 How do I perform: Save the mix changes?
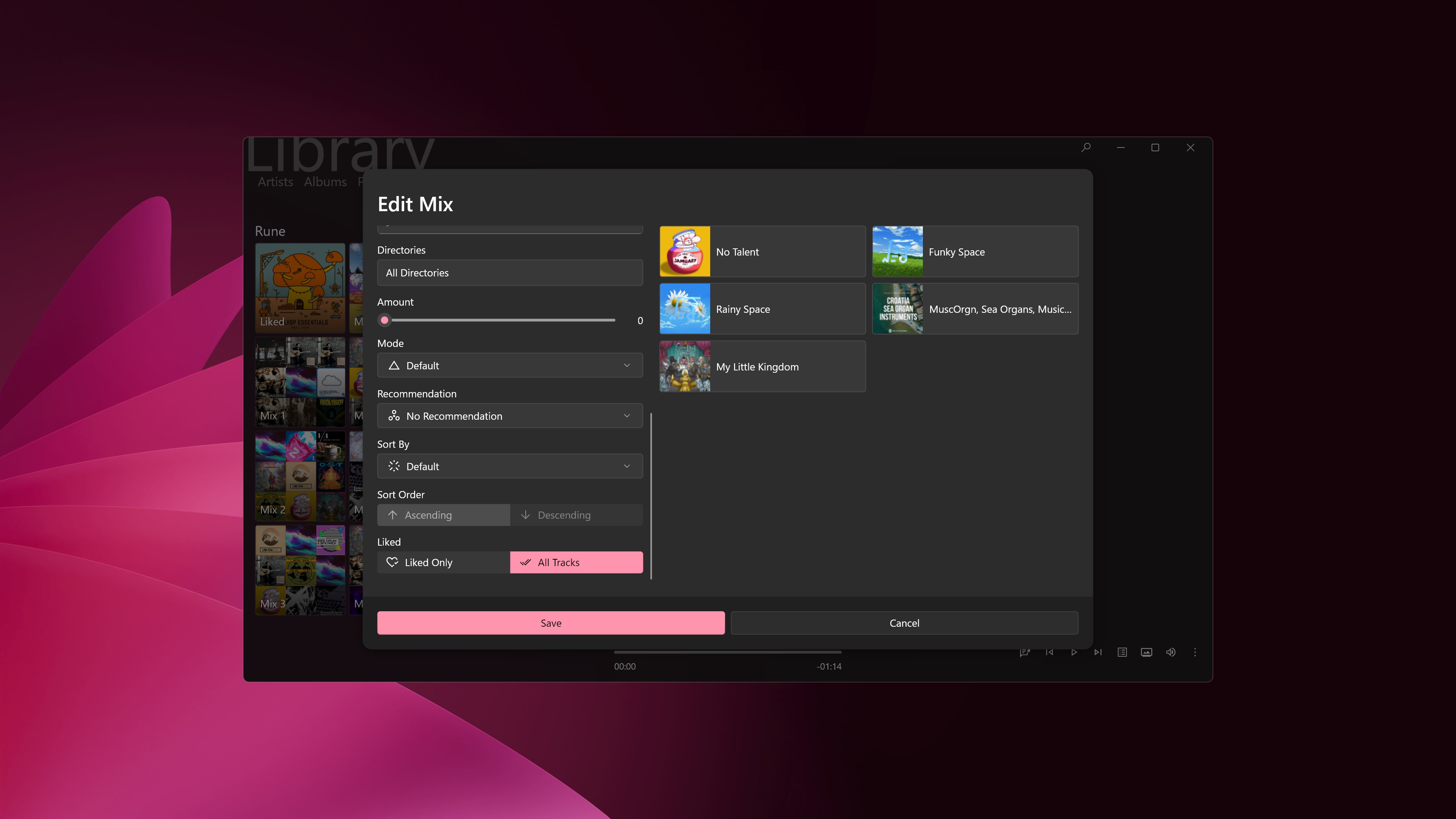coord(551,623)
